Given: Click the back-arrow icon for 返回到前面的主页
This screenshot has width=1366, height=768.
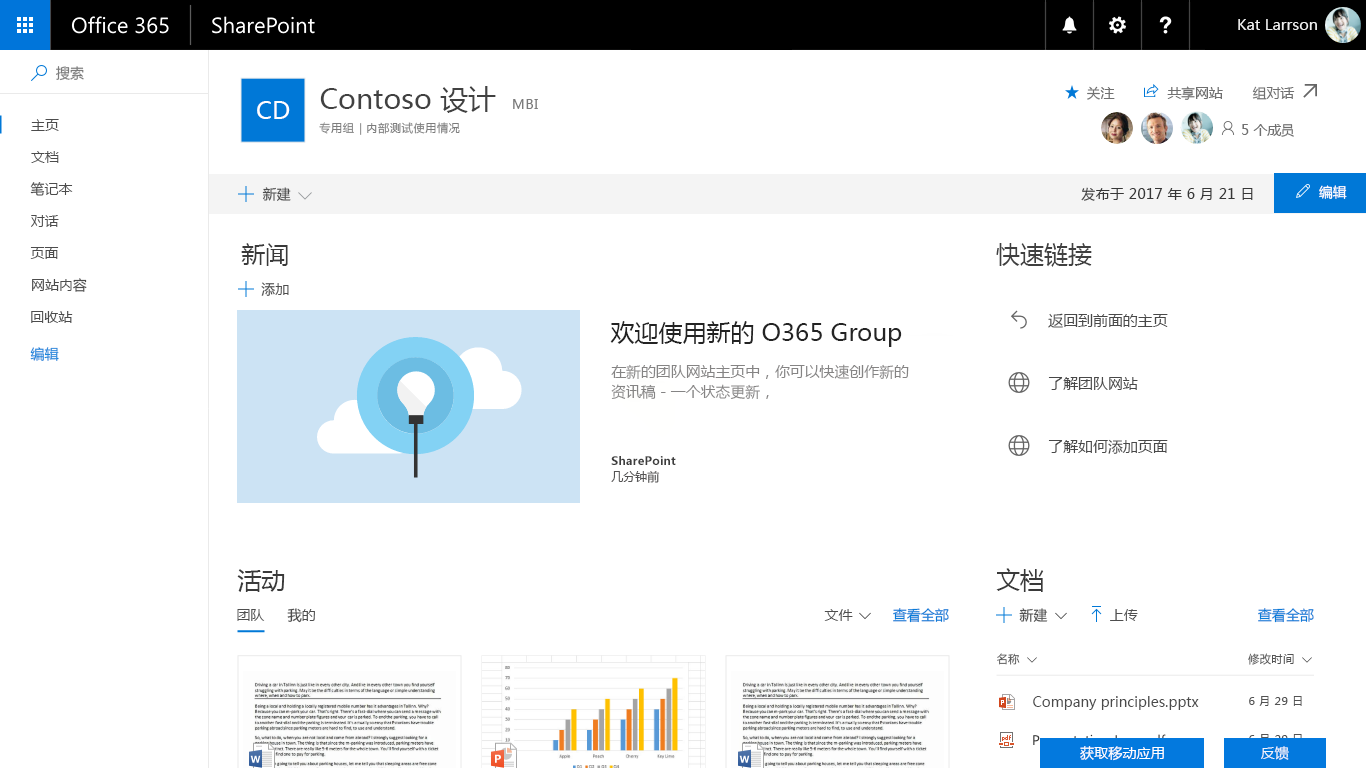Looking at the screenshot, I should coord(1019,320).
